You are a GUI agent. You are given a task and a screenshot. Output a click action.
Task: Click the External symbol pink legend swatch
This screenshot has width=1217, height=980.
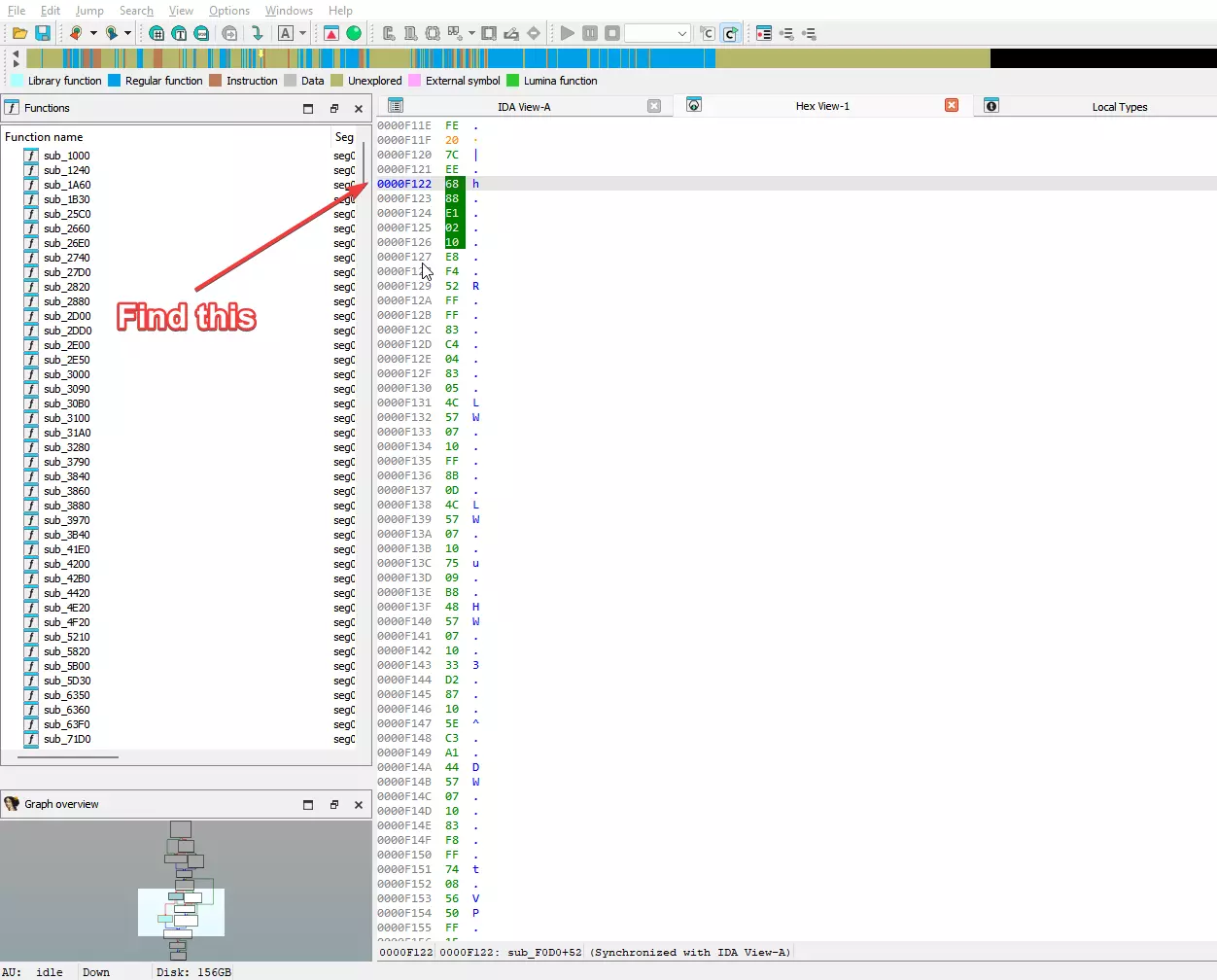[x=414, y=81]
